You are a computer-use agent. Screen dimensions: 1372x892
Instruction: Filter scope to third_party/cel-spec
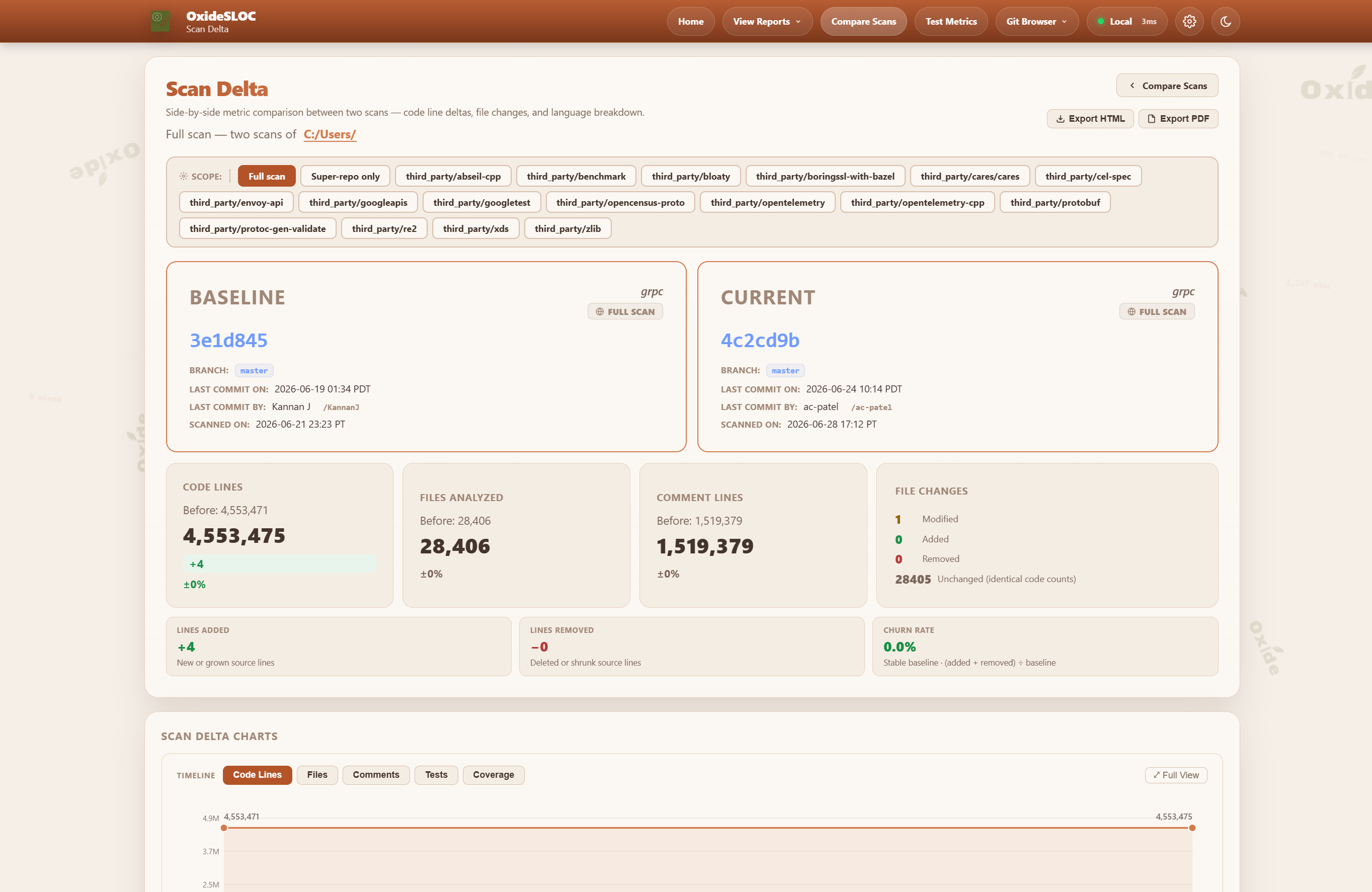(x=1088, y=177)
